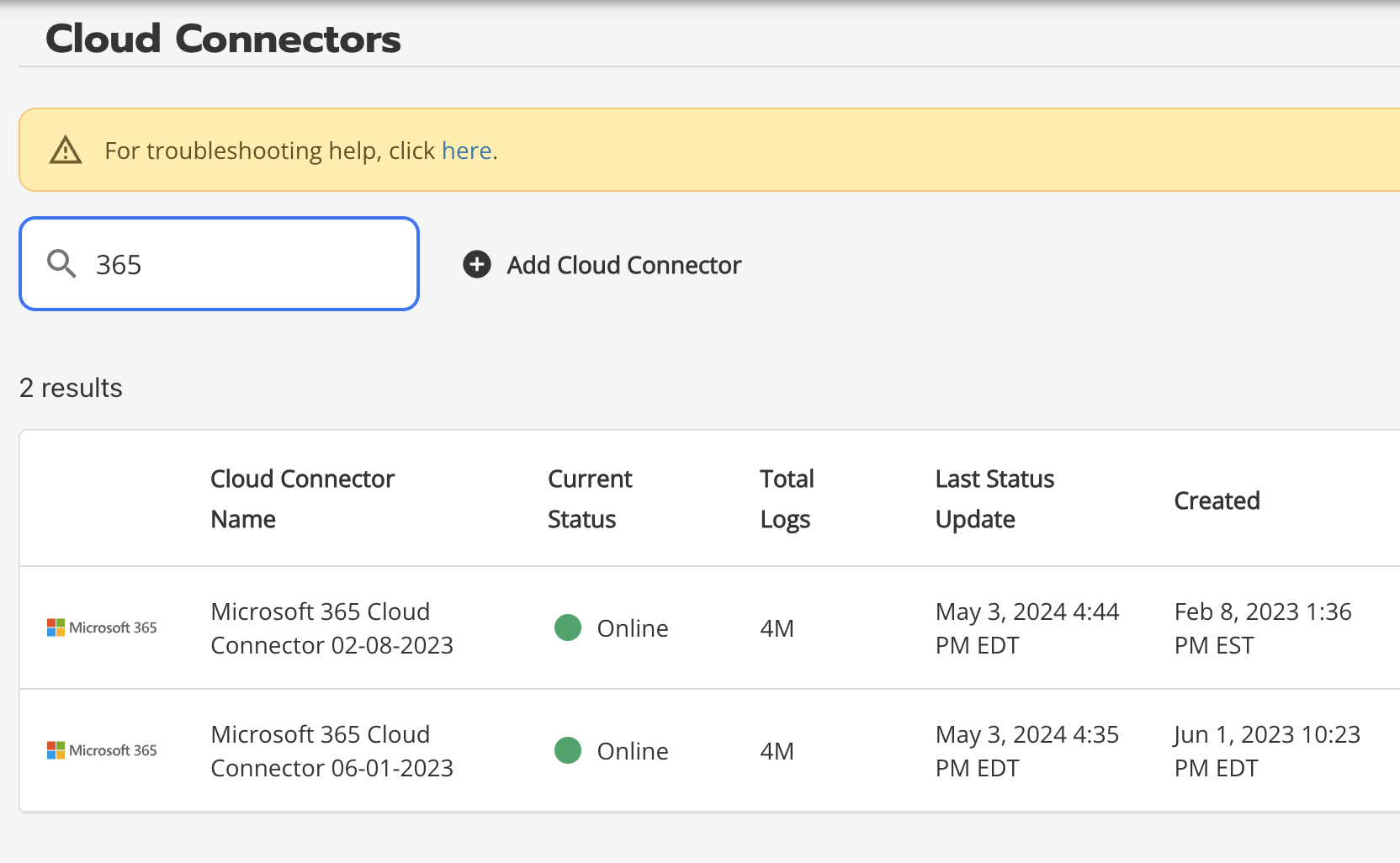Sort by Created column header

pos(1217,500)
